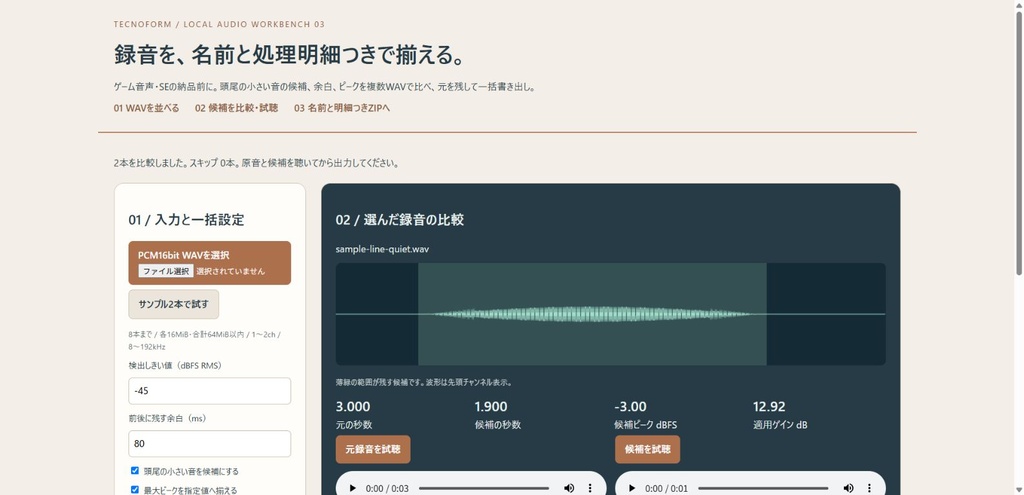Open more options on original audio player
Viewport: 1024px width, 495px height.
tap(590, 488)
